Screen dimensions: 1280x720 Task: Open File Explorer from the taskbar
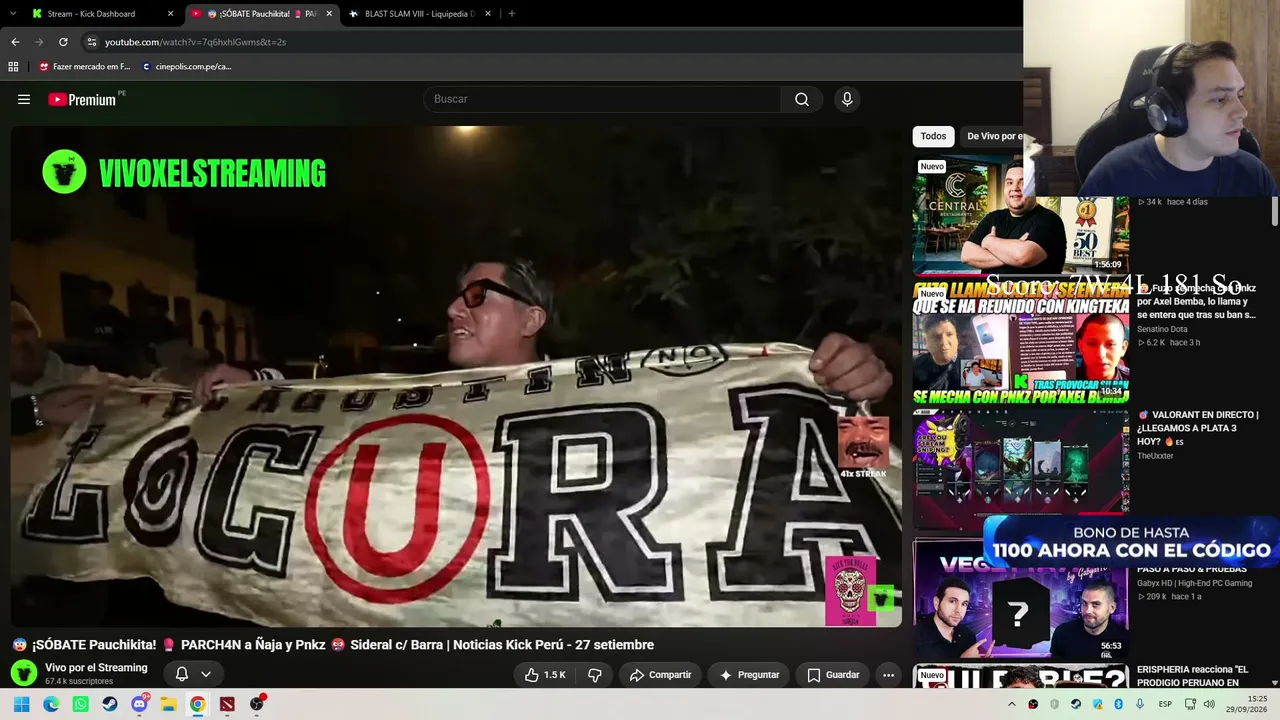168,704
